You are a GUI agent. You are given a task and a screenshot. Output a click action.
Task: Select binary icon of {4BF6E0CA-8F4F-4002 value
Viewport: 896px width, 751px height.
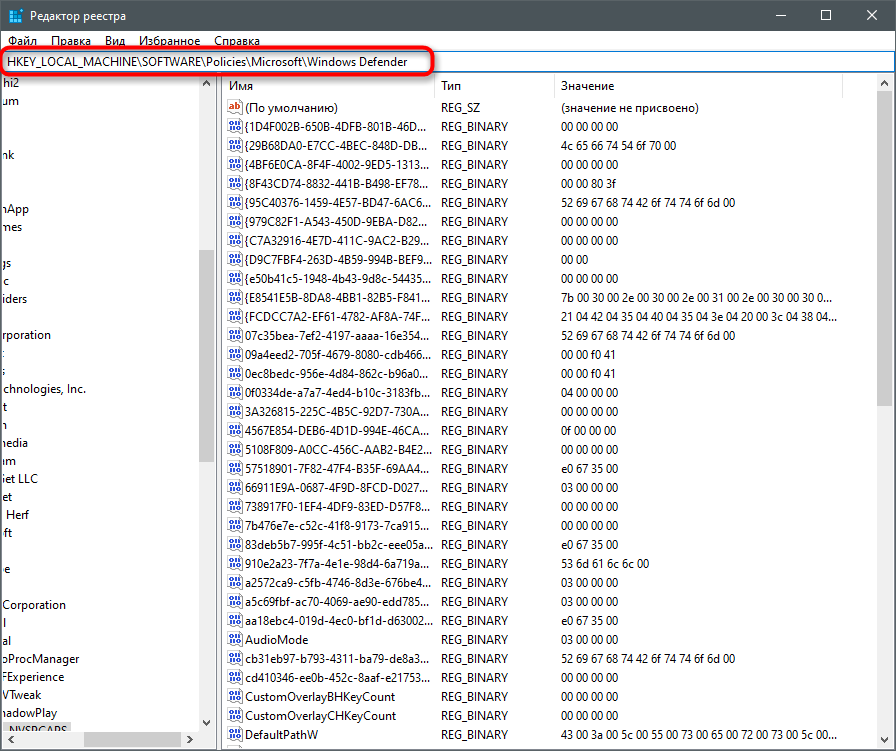click(x=234, y=164)
